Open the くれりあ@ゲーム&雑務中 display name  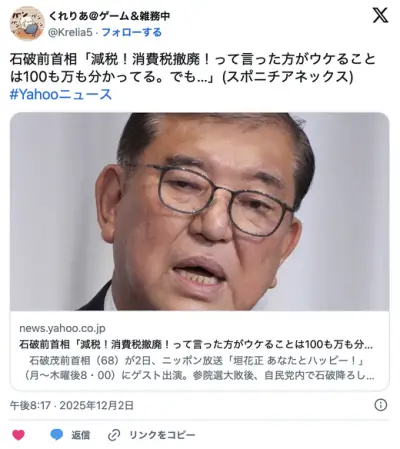coord(109,16)
